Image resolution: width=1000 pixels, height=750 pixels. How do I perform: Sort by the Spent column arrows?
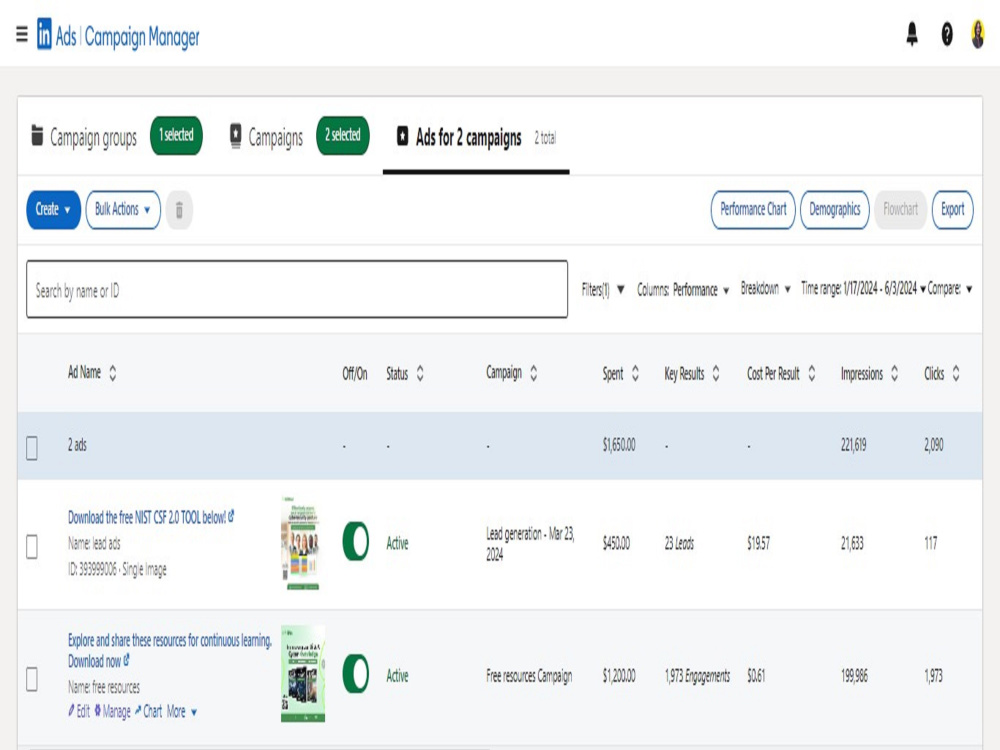tap(635, 373)
